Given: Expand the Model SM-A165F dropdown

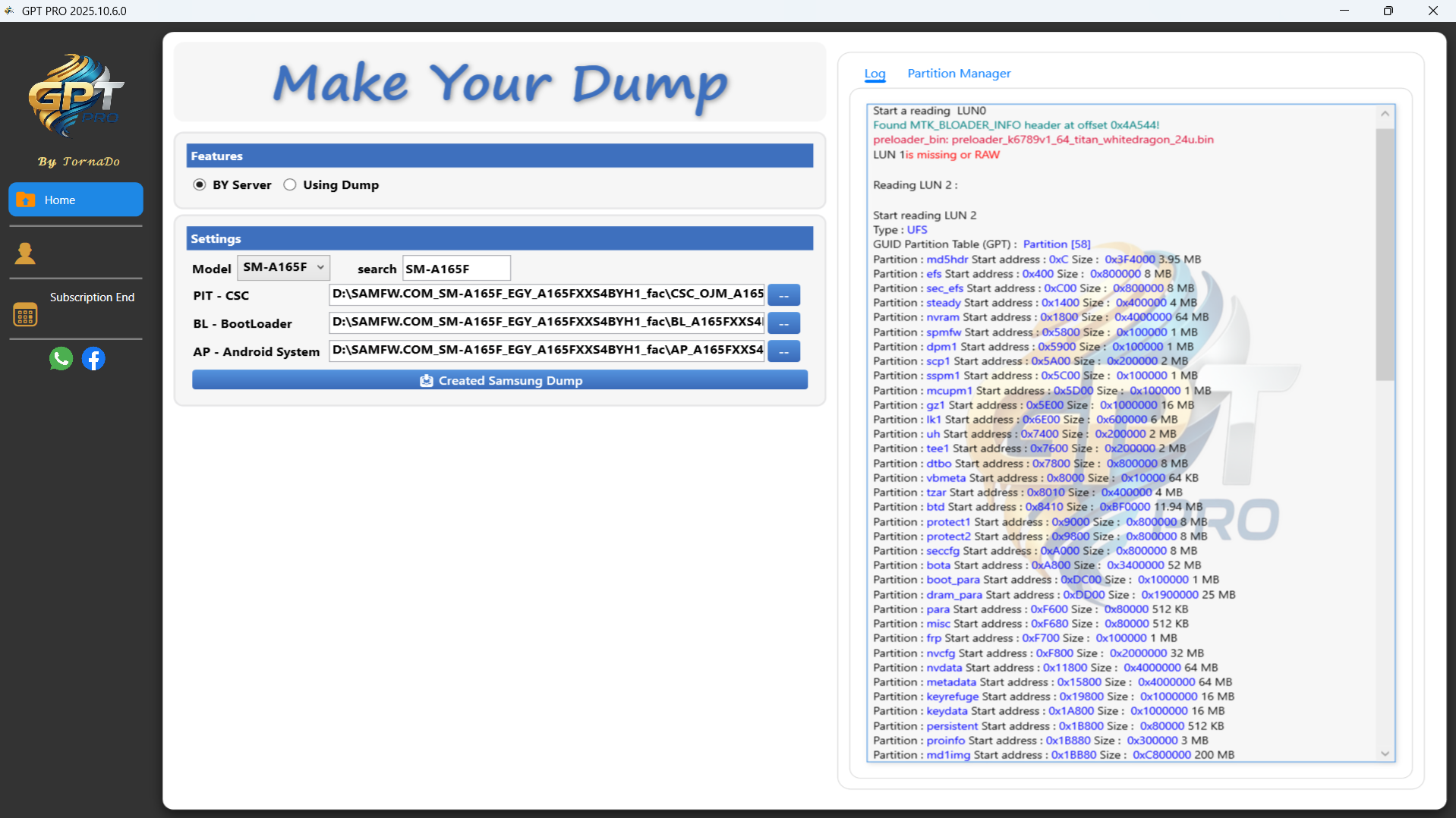Looking at the screenshot, I should pyautogui.click(x=283, y=267).
